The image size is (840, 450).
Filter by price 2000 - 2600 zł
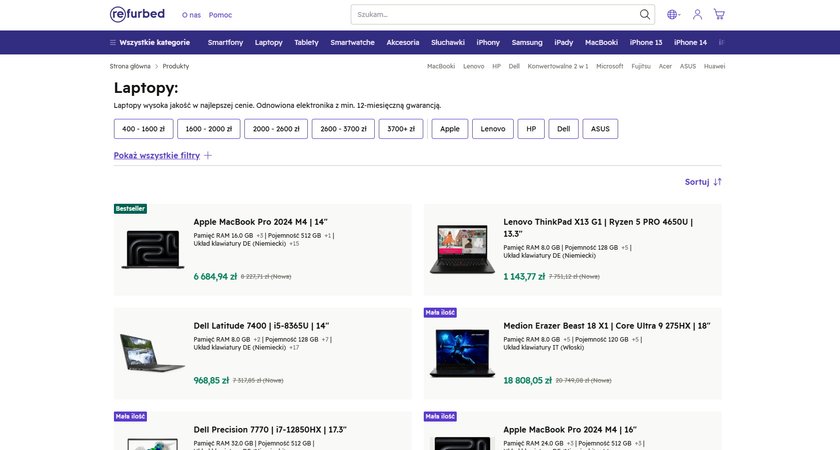pyautogui.click(x=276, y=129)
